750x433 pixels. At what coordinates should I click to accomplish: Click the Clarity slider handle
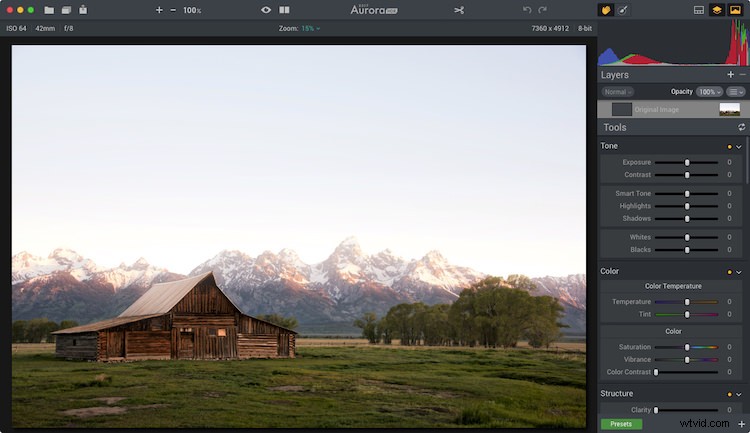click(656, 410)
